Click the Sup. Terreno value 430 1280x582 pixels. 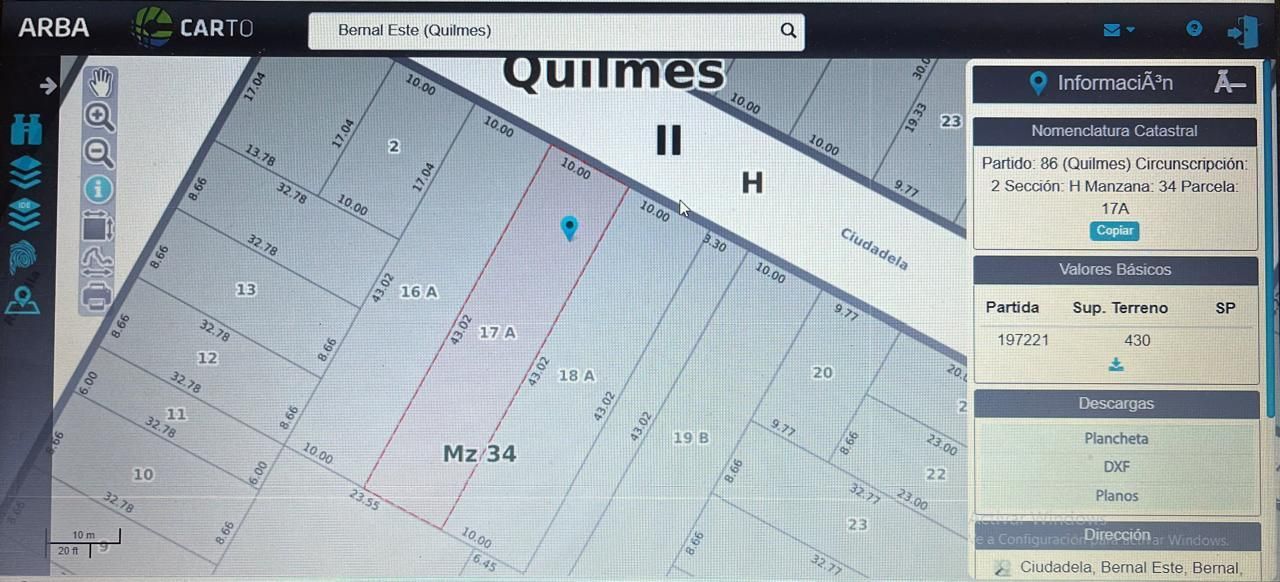[x=1137, y=340]
